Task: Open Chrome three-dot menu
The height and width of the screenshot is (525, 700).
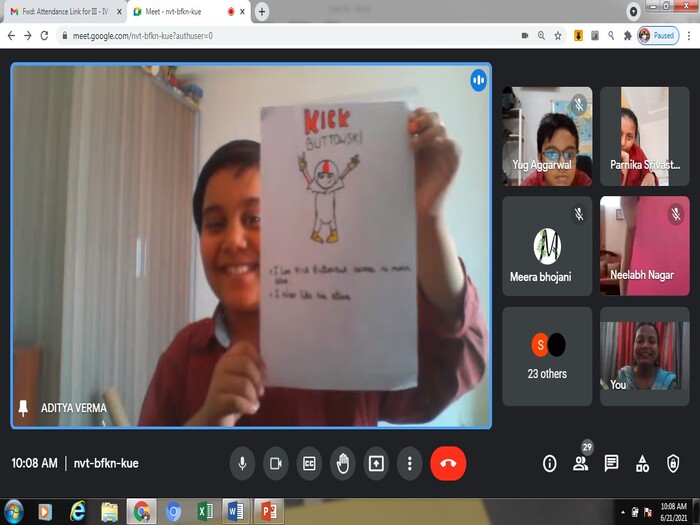Action: 689,36
